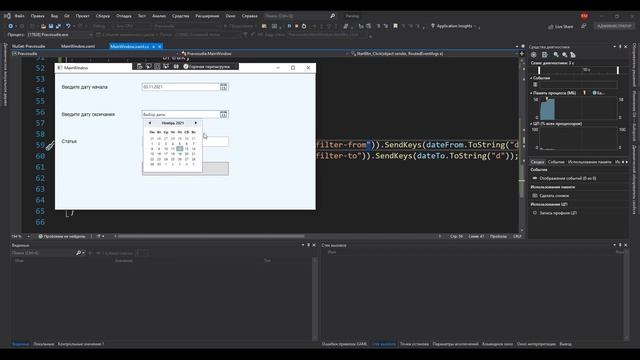Switch to События diagnostics tab
This screenshot has height=360, width=640.
pyautogui.click(x=556, y=162)
